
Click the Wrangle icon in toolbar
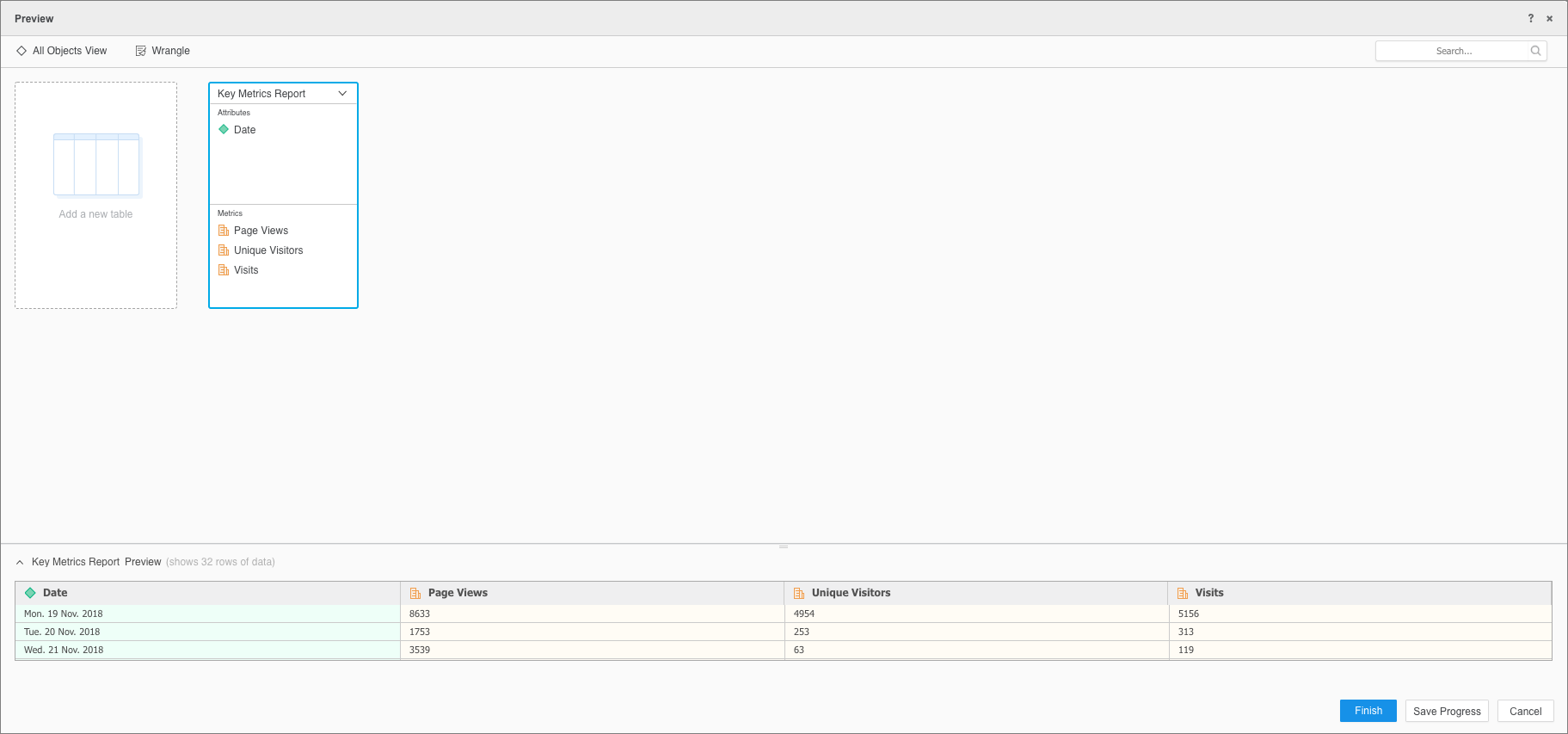[141, 51]
